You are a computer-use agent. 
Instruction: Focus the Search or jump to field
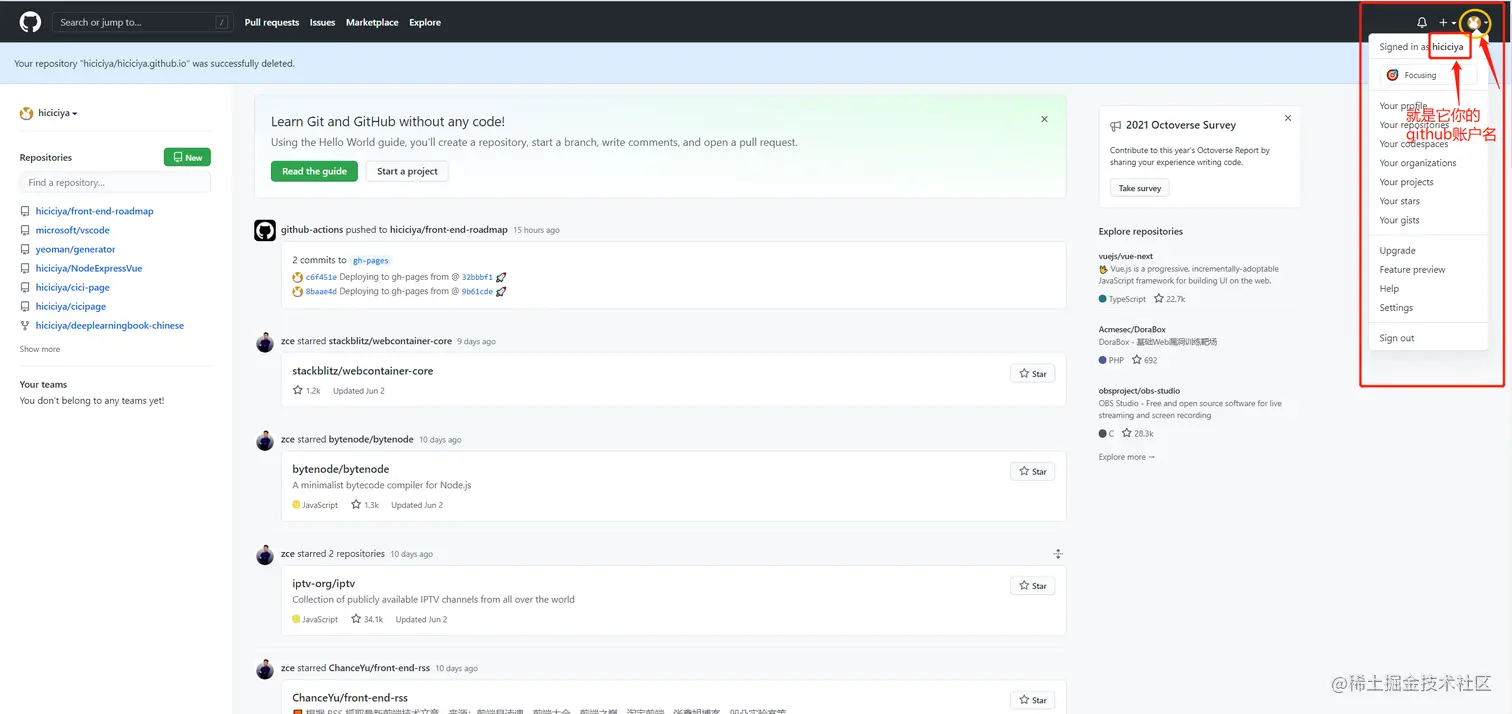point(141,22)
